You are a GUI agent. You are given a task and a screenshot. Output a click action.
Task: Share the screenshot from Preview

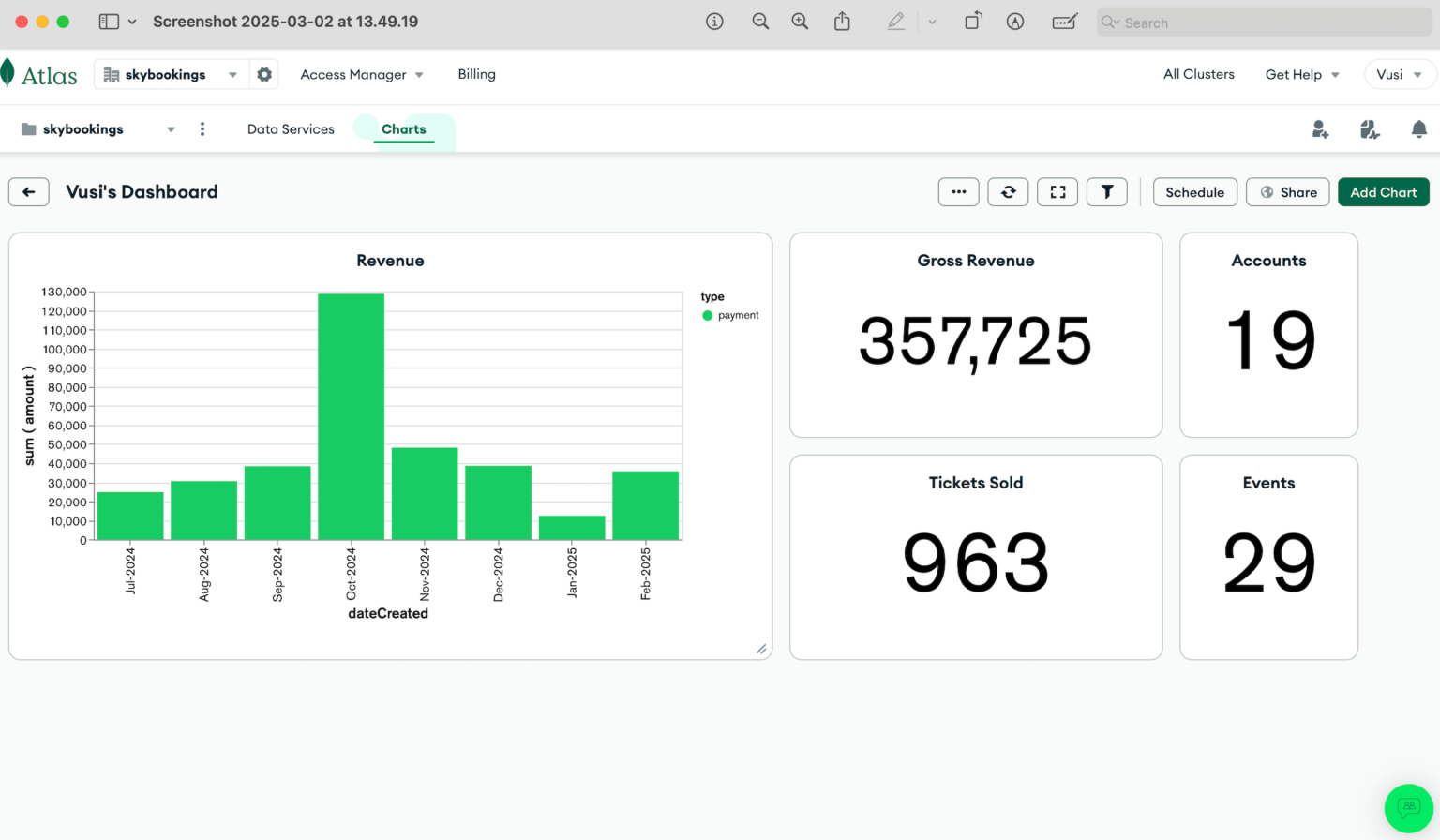pyautogui.click(x=842, y=22)
